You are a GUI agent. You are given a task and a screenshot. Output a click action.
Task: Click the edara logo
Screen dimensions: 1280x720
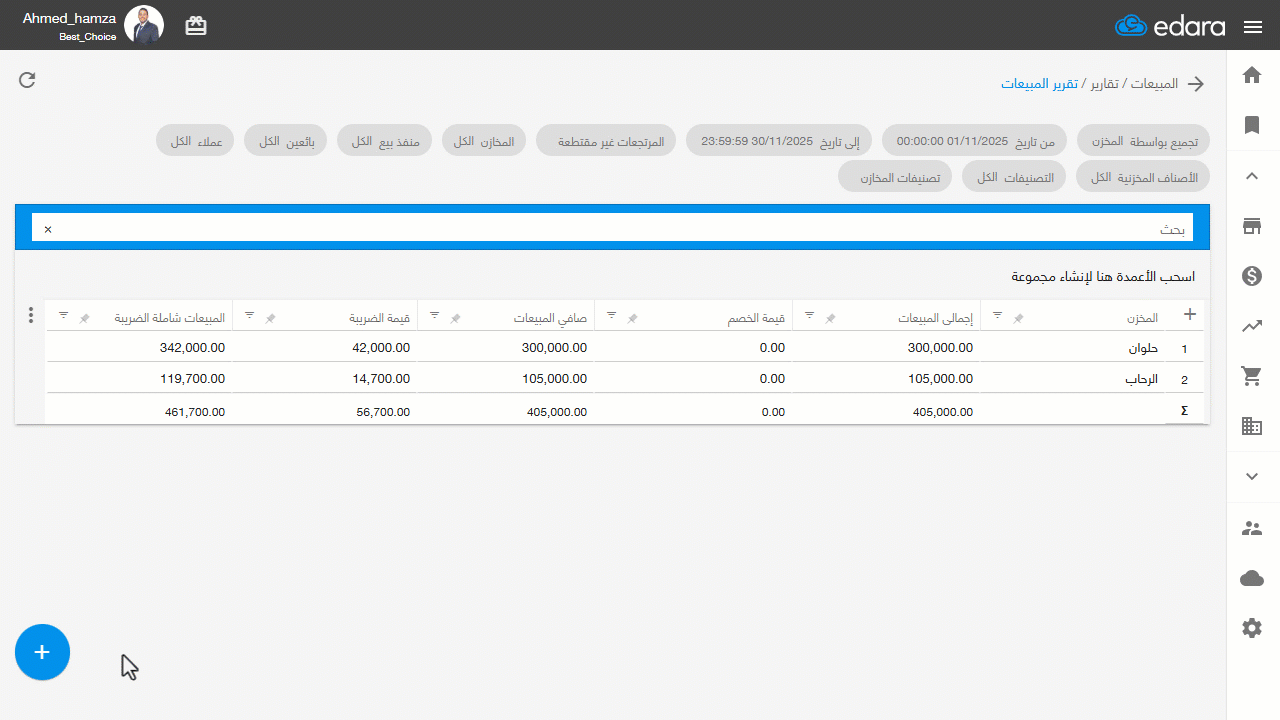click(x=1170, y=27)
